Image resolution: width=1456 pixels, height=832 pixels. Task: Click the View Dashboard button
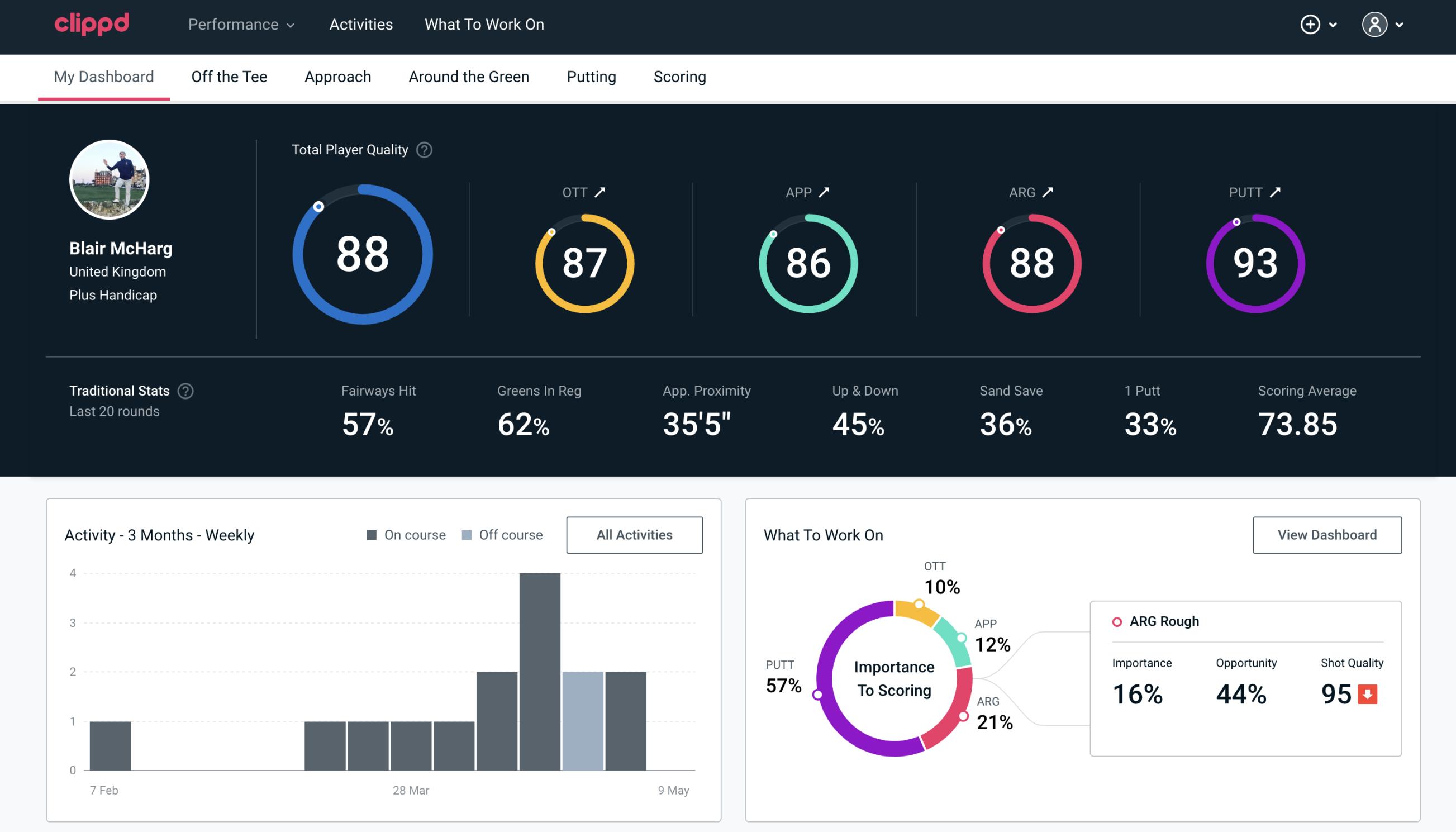coord(1327,534)
